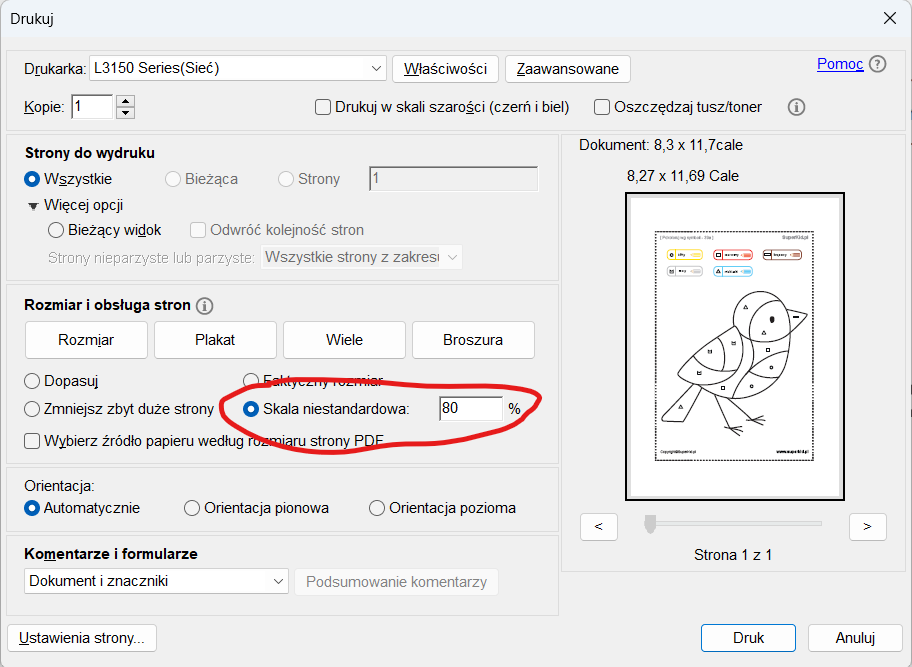This screenshot has height=667, width=912.
Task: Choose the Dopasuj scaling option
Action: pyautogui.click(x=32, y=381)
